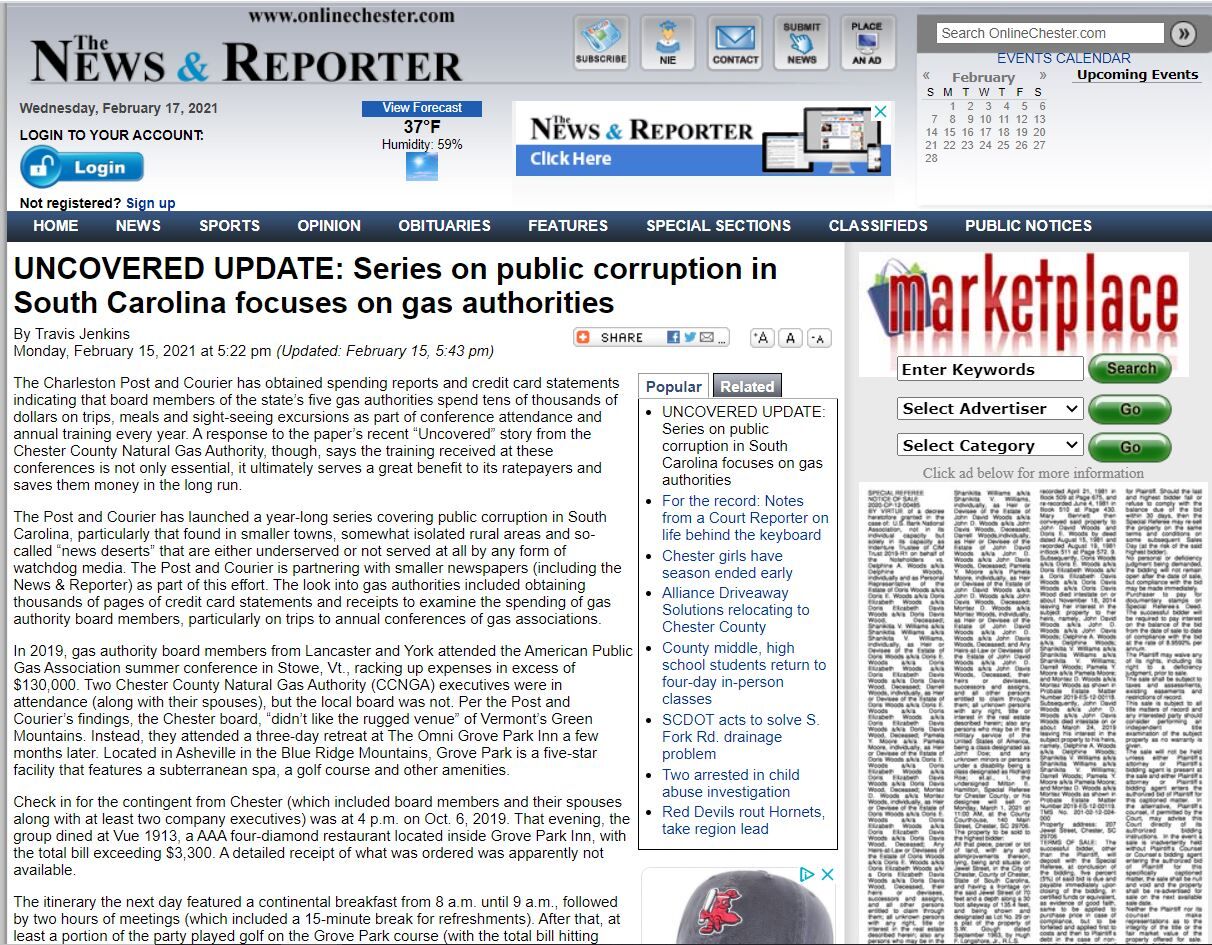
Task: Open the Place An Ad icon
Action: click(867, 43)
